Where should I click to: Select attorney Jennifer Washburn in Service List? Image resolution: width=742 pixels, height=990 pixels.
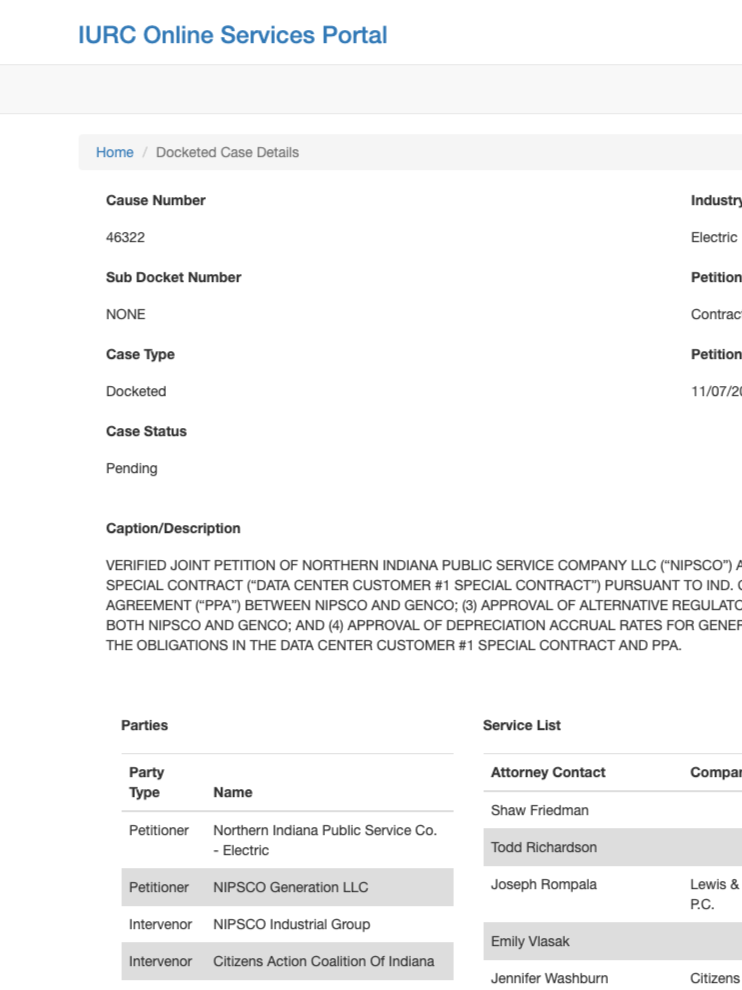pos(549,978)
